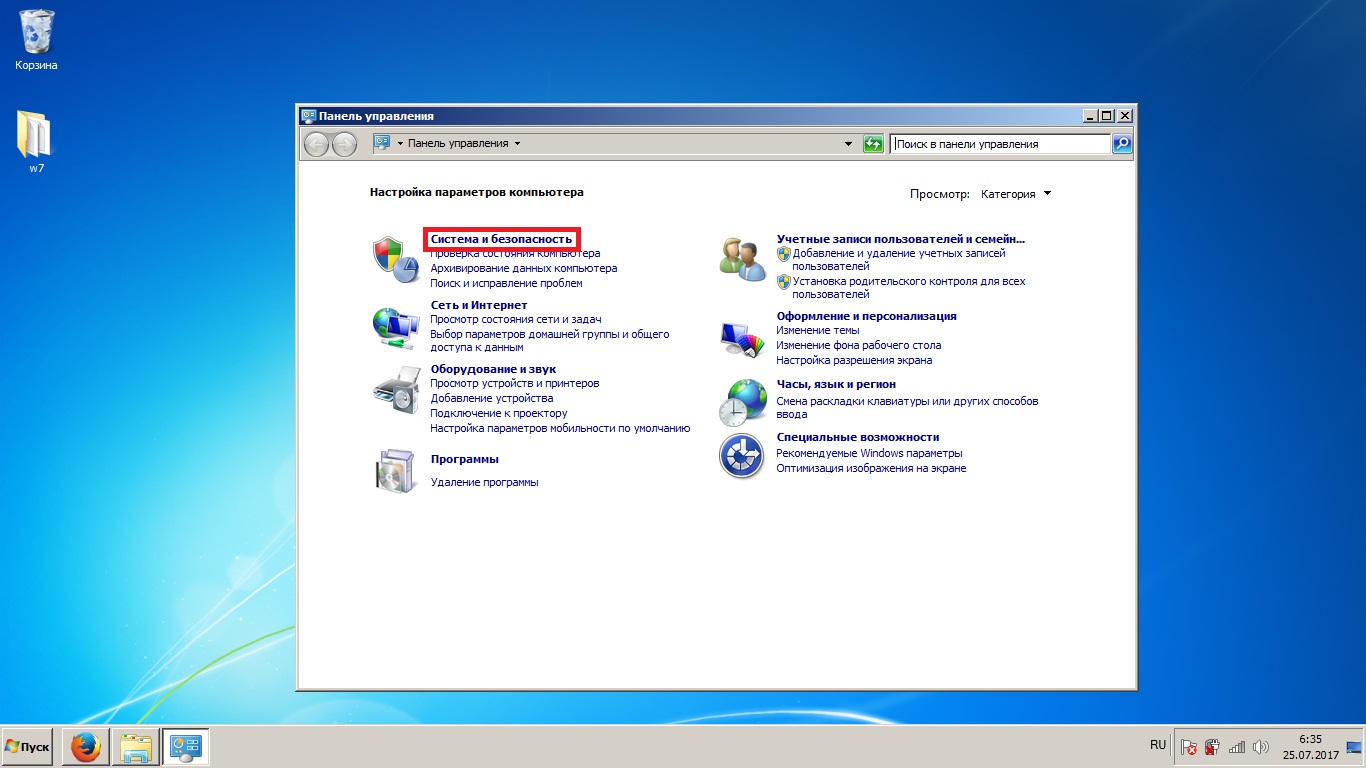The width and height of the screenshot is (1366, 768).
Task: Open Часы, язык и регион category
Action: [x=836, y=385]
